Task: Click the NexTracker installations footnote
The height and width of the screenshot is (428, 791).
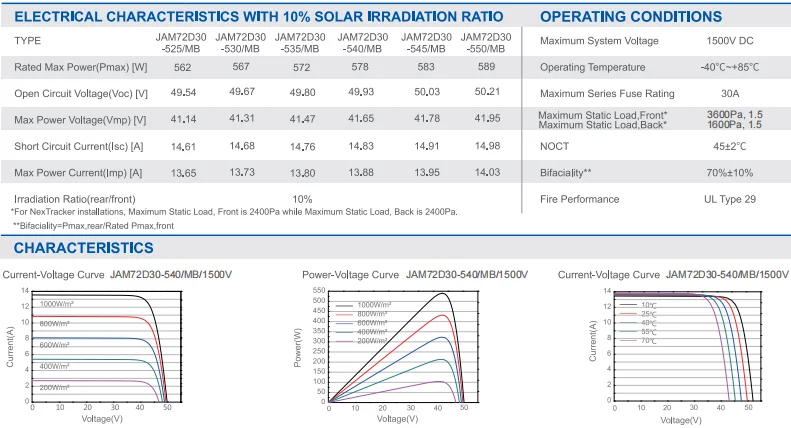Action: 234,212
